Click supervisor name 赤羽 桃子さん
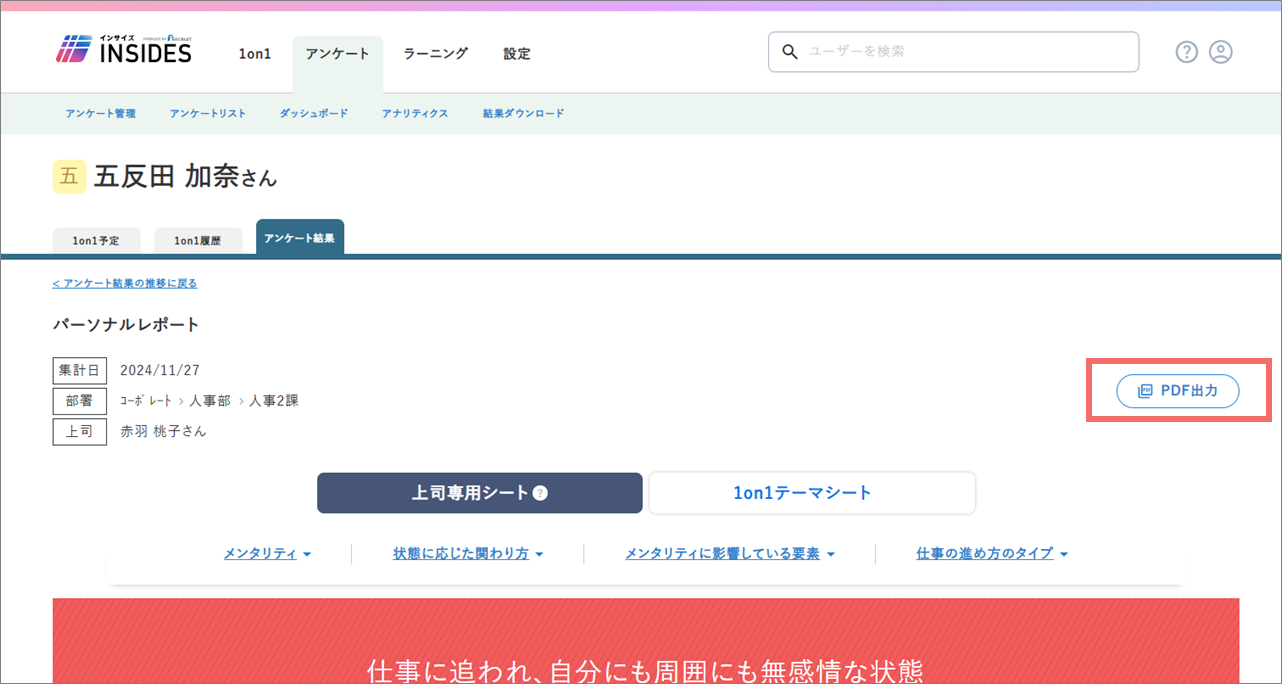Image resolution: width=1282 pixels, height=684 pixels. point(164,431)
